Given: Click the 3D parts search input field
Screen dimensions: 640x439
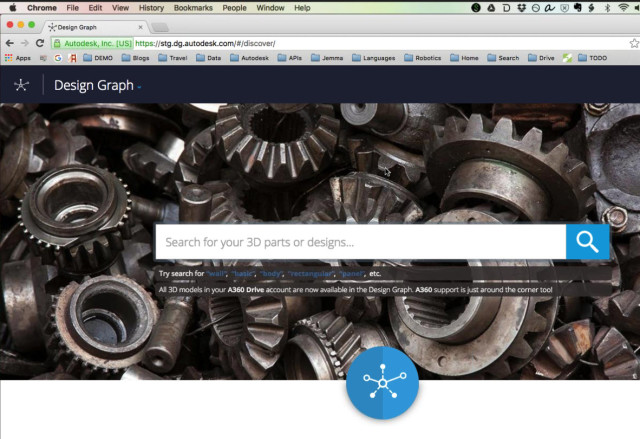Looking at the screenshot, I should coord(361,242).
